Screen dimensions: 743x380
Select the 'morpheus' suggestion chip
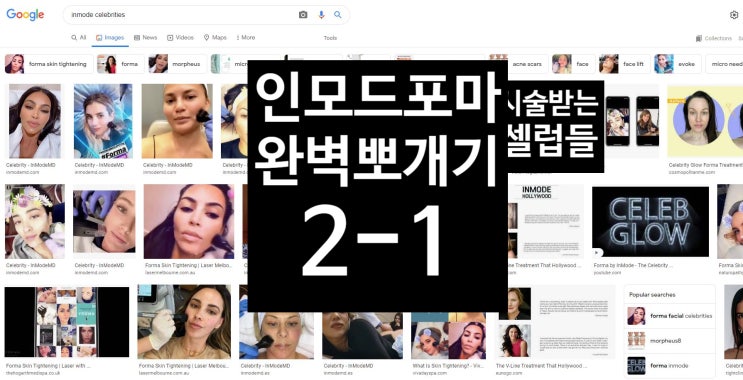tap(177, 64)
